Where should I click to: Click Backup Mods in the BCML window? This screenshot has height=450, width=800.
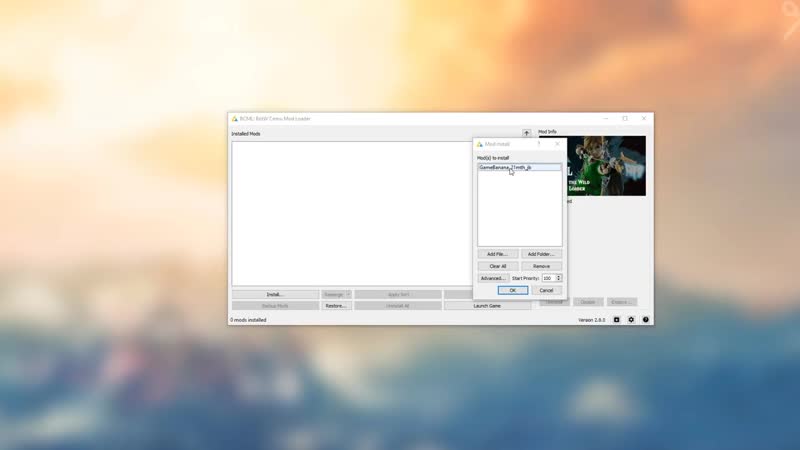(x=275, y=306)
